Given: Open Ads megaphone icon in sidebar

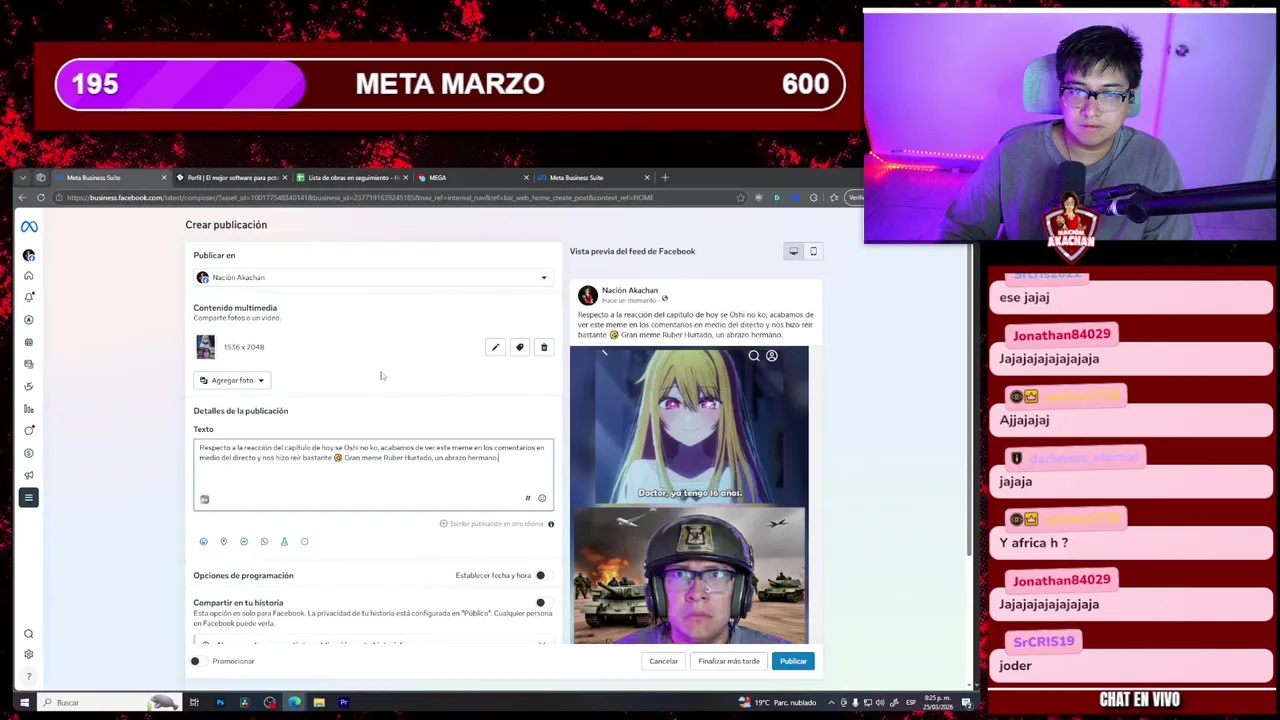Looking at the screenshot, I should point(29,475).
